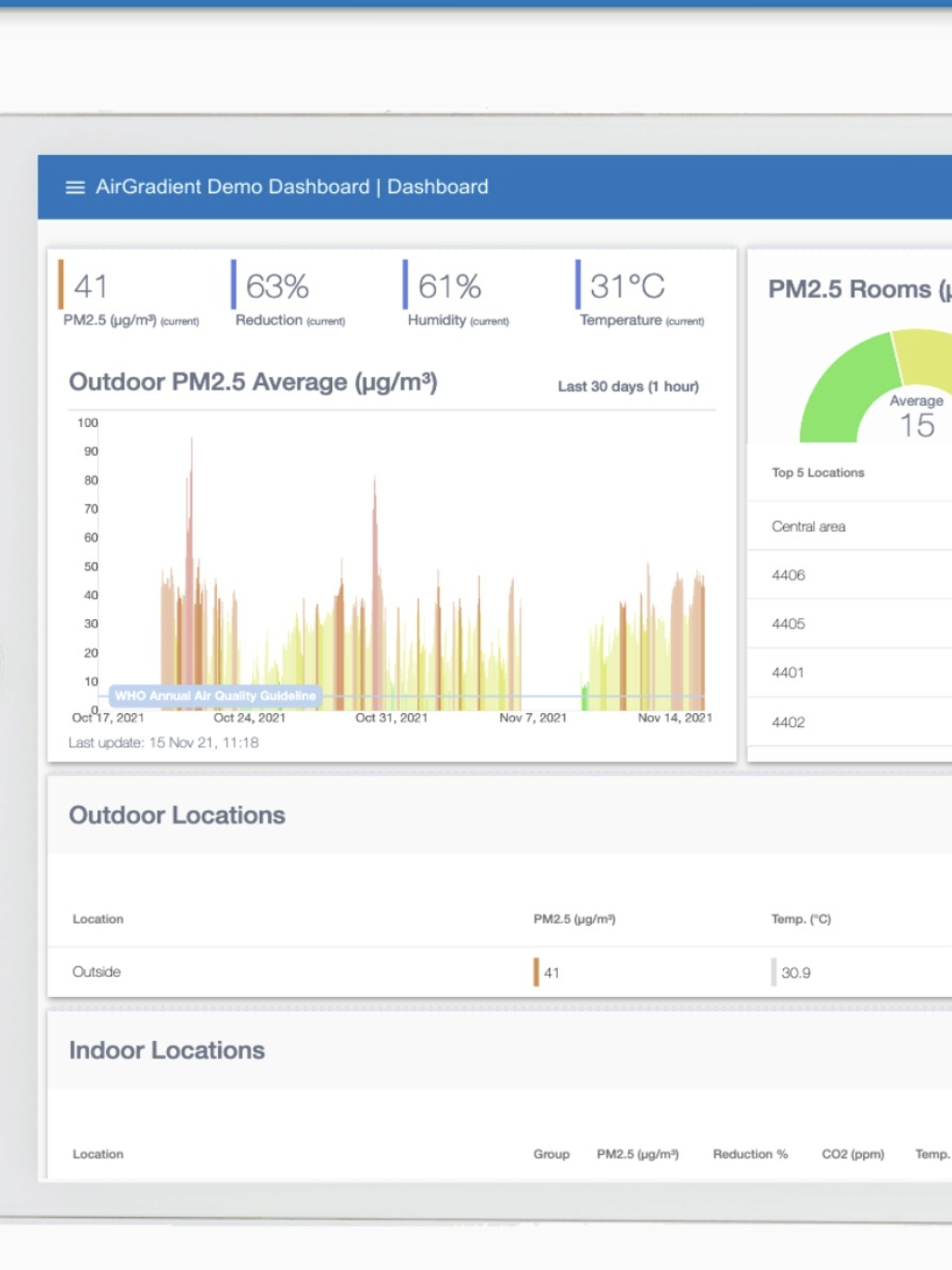Select the 4402 room row
This screenshot has width=952, height=1270.
850,722
